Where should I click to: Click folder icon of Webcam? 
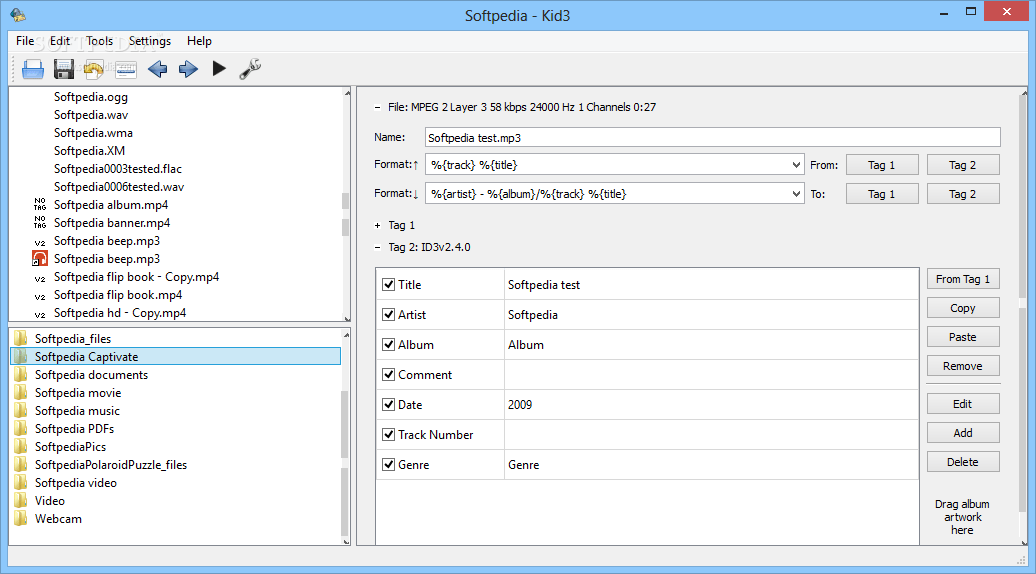point(21,519)
